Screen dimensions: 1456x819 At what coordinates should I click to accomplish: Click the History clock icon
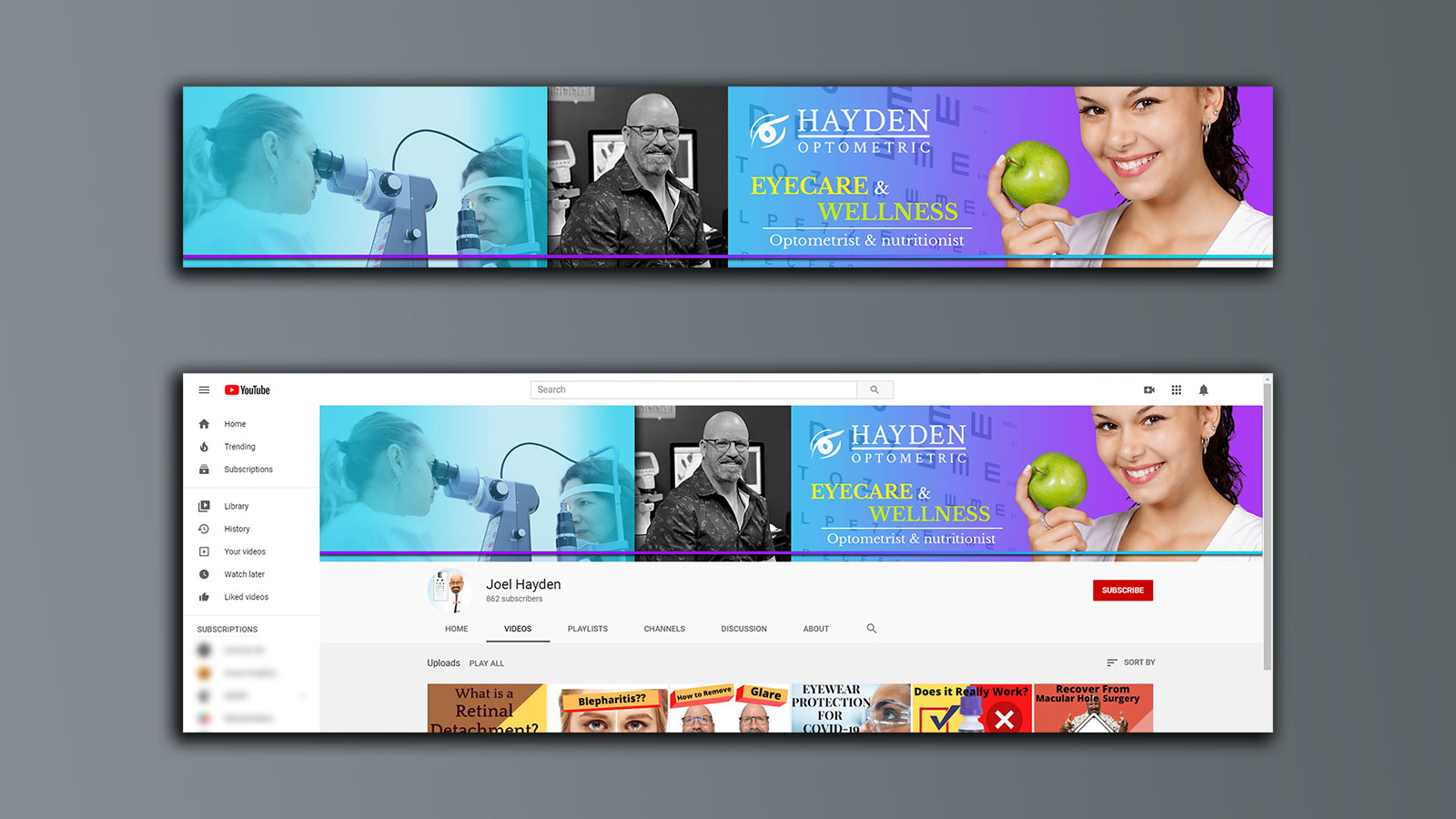pyautogui.click(x=204, y=529)
